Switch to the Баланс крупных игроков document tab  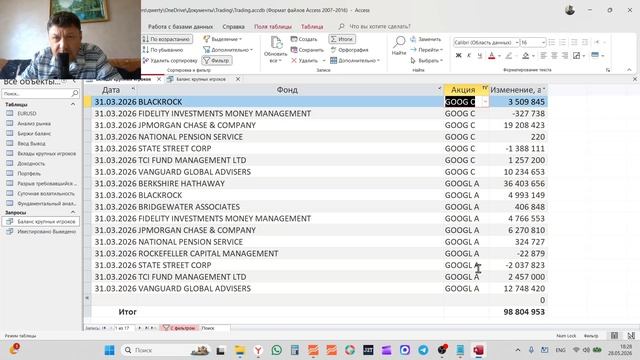click(201, 79)
